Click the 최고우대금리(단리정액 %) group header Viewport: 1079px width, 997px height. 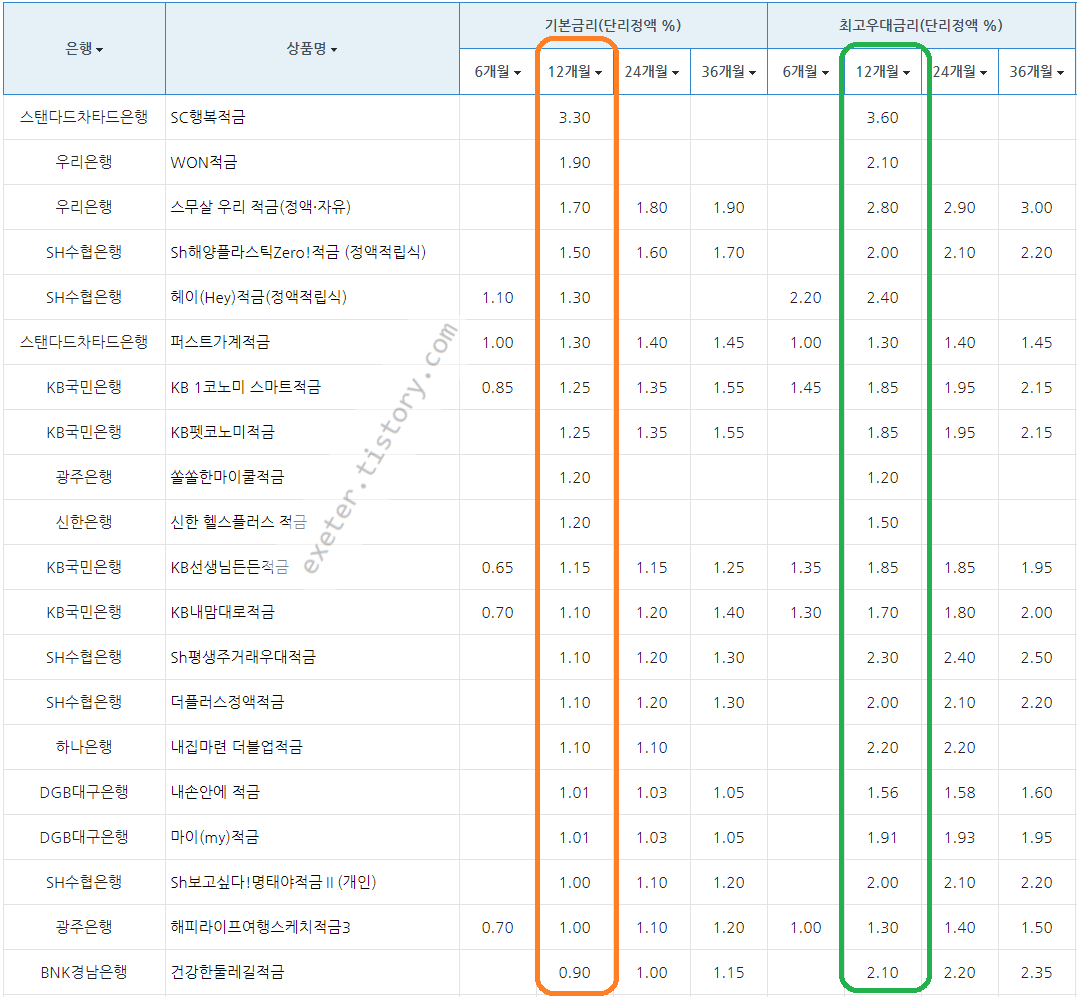coord(921,25)
